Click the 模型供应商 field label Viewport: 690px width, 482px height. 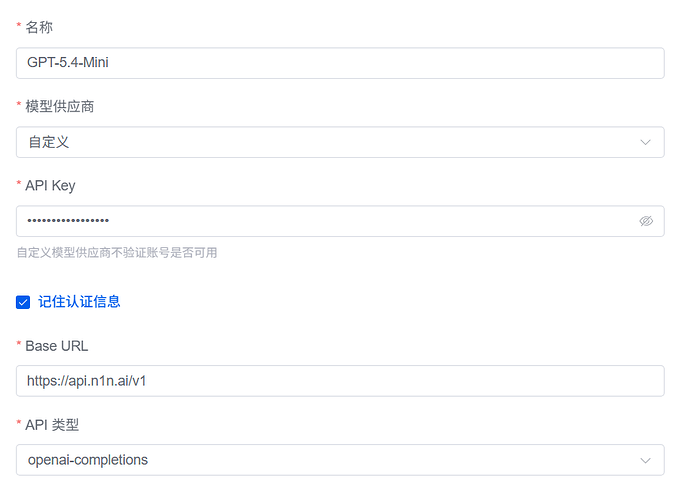pos(60,106)
